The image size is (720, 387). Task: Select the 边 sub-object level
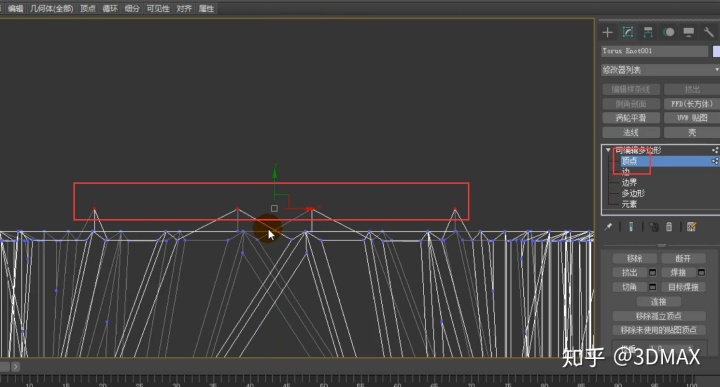625,172
